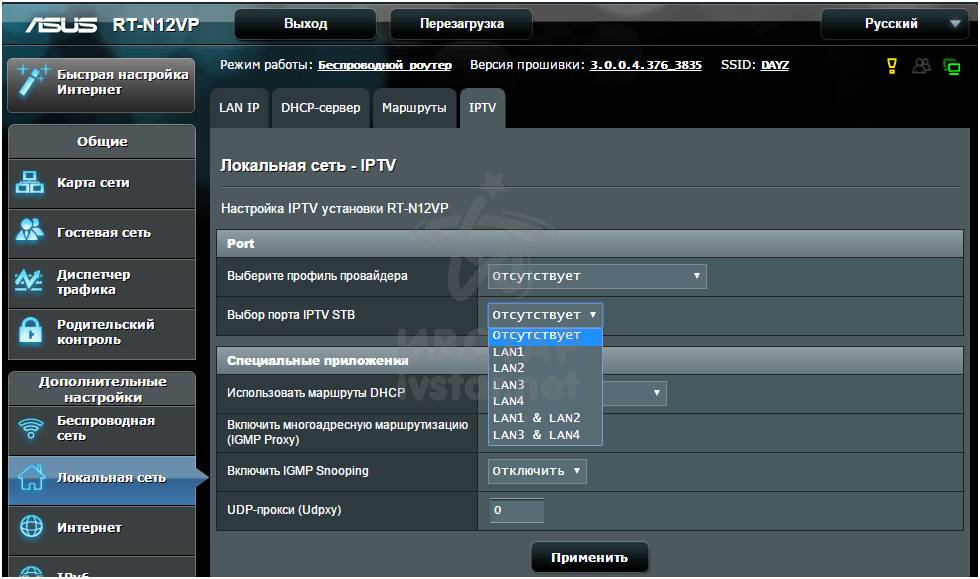Click the guest network people icon

coord(30,231)
